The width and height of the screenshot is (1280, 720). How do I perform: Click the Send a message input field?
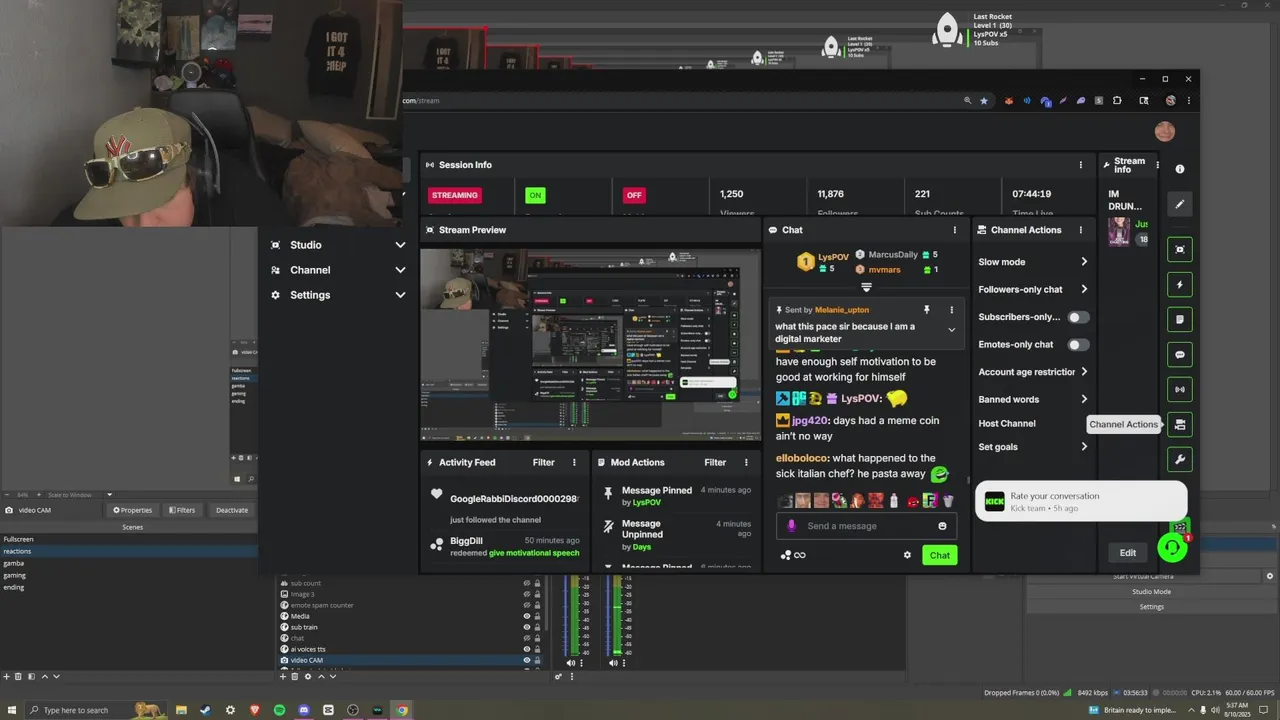coord(865,526)
